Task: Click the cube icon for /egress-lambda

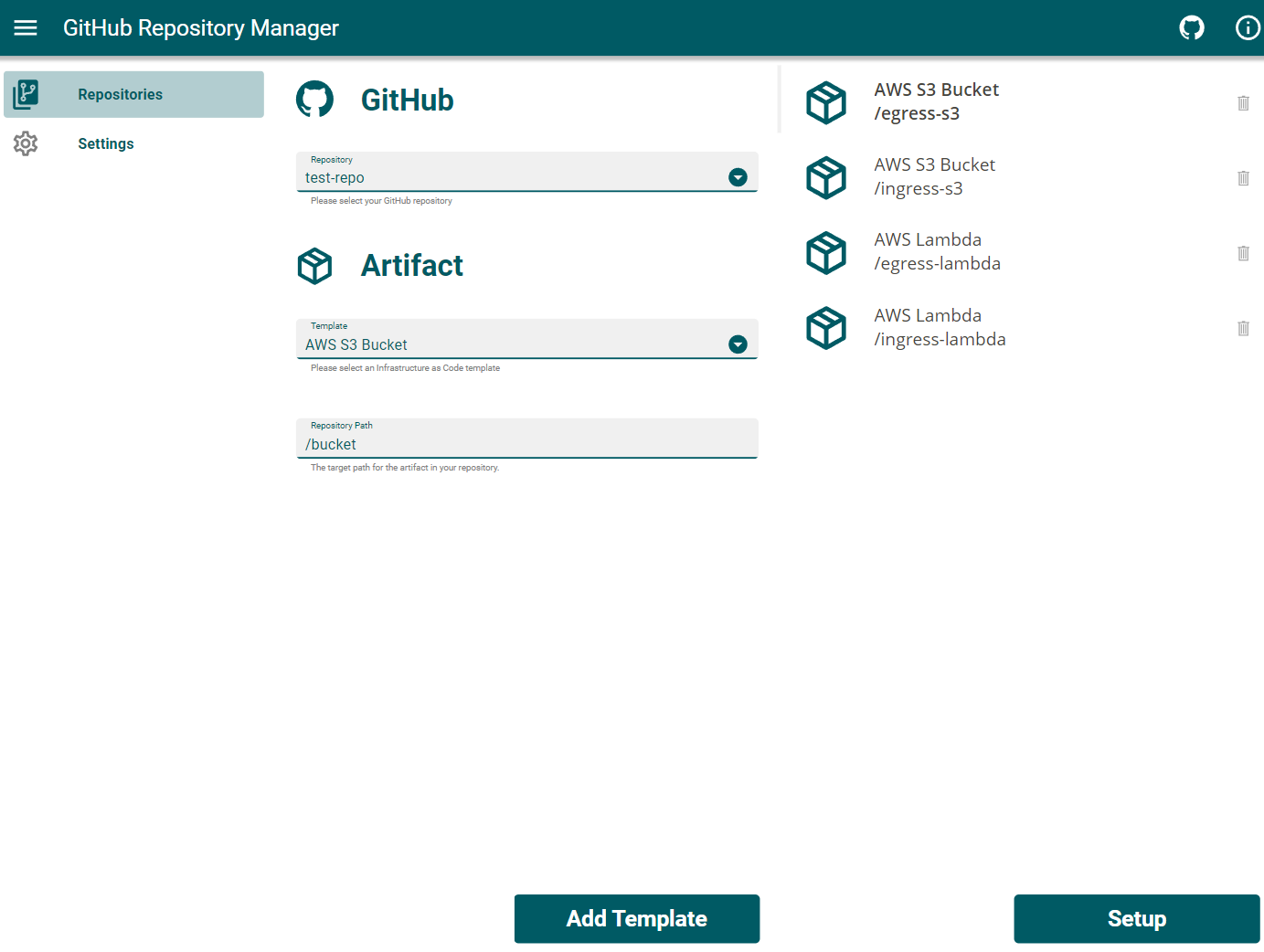Action: (x=826, y=252)
